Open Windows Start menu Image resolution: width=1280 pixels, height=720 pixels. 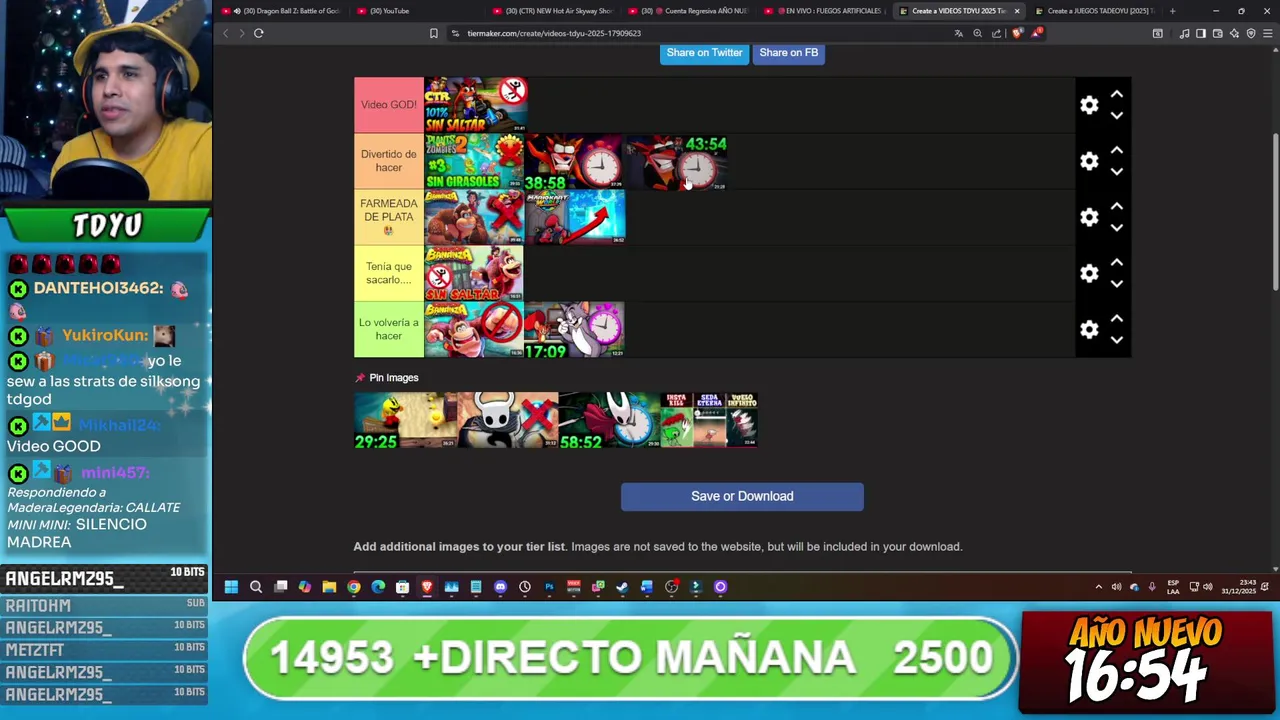231,587
